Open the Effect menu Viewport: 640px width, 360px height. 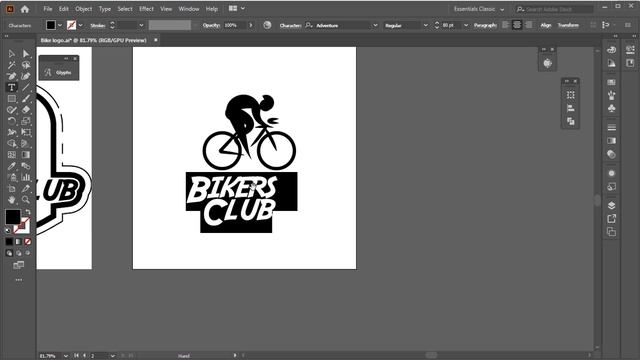[x=146, y=9]
